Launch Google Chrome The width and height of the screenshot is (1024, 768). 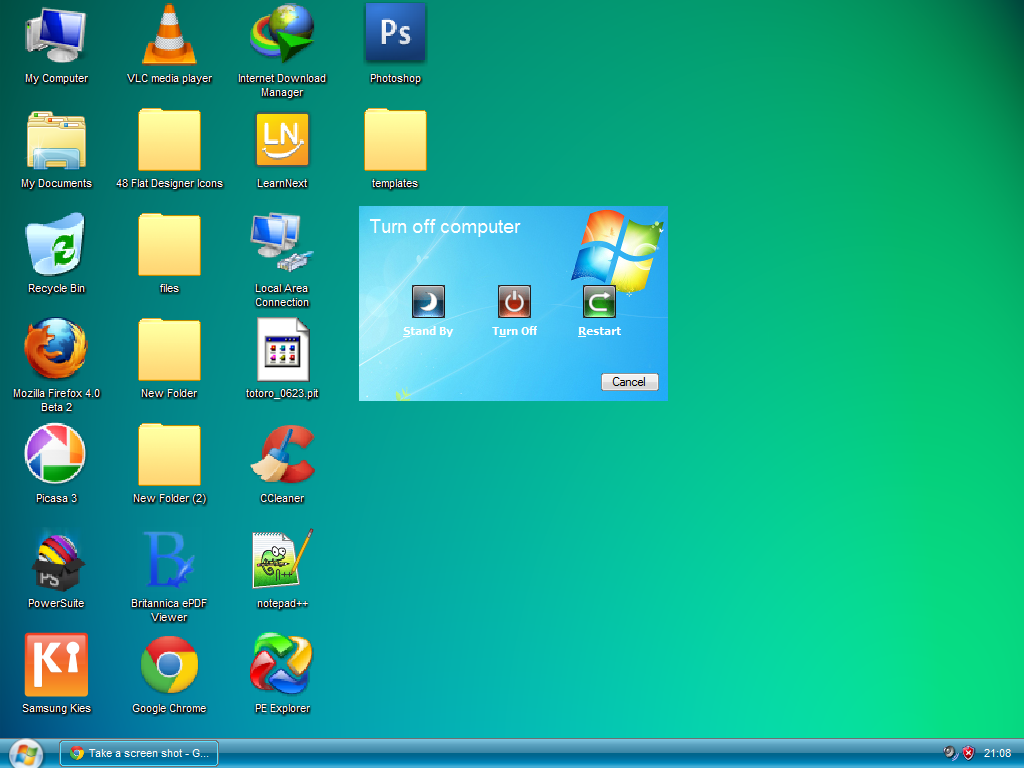point(169,663)
